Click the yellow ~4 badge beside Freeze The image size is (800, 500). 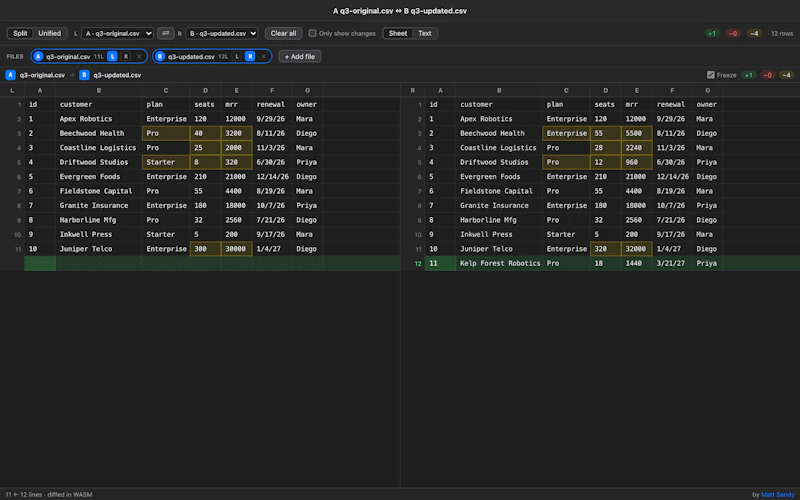pos(786,75)
